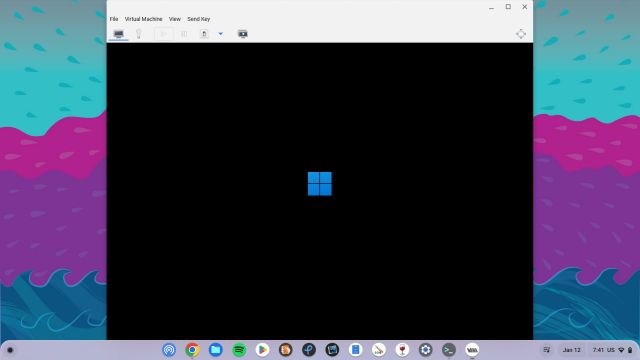Show virtual hardware details lightbulb icon
Image resolution: width=640 pixels, height=360 pixels.
tap(139, 34)
